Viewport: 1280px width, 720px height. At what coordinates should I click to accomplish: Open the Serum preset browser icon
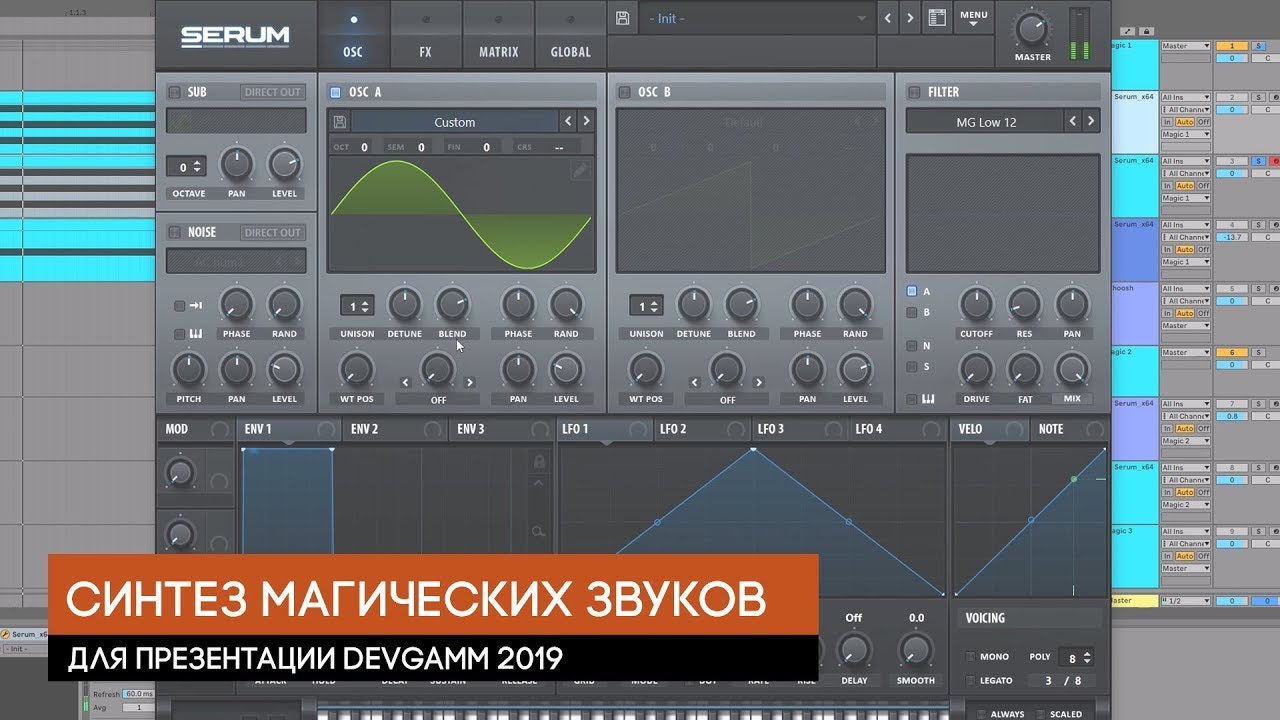pos(937,18)
